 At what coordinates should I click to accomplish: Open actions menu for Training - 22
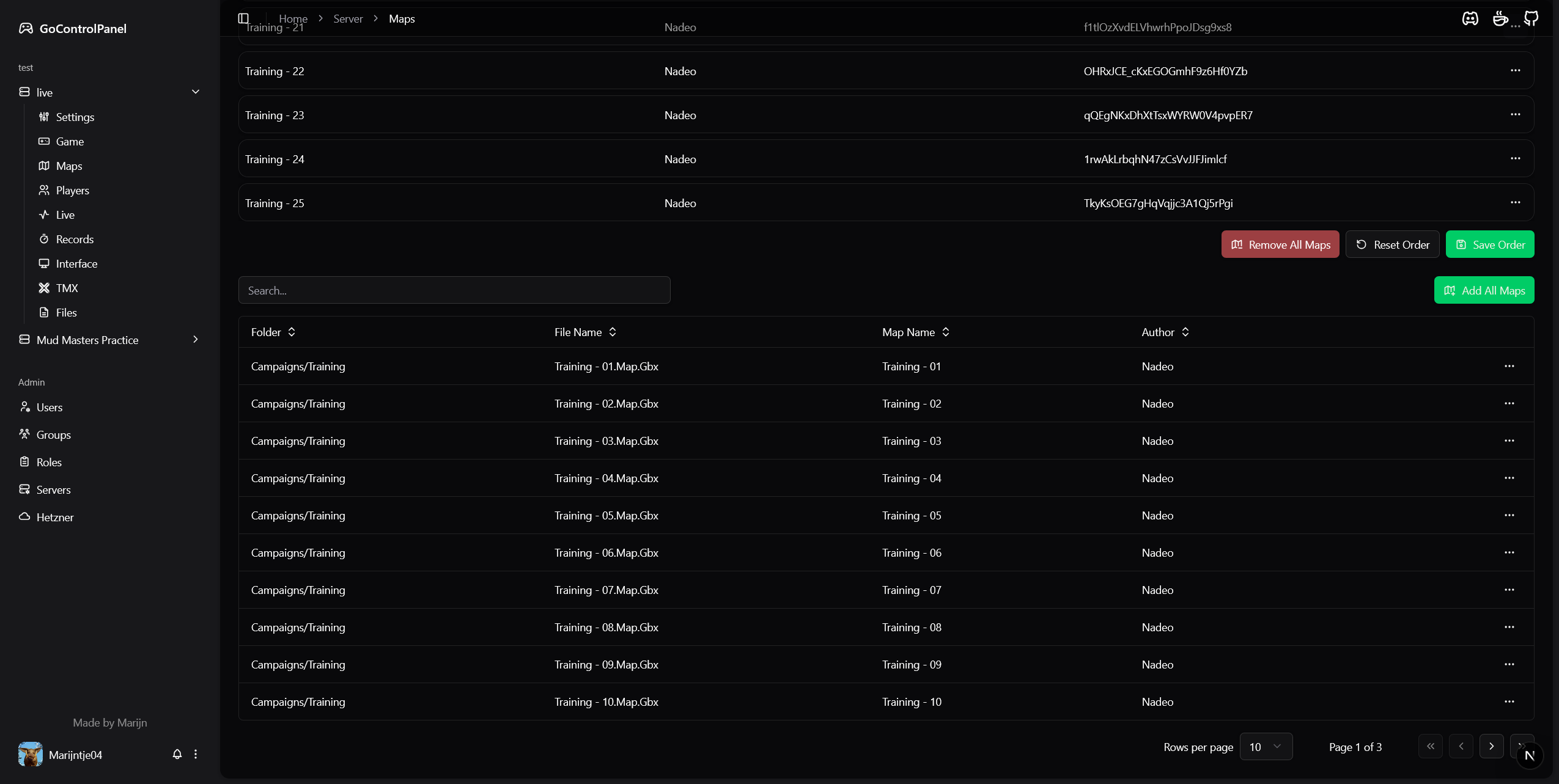coord(1515,70)
